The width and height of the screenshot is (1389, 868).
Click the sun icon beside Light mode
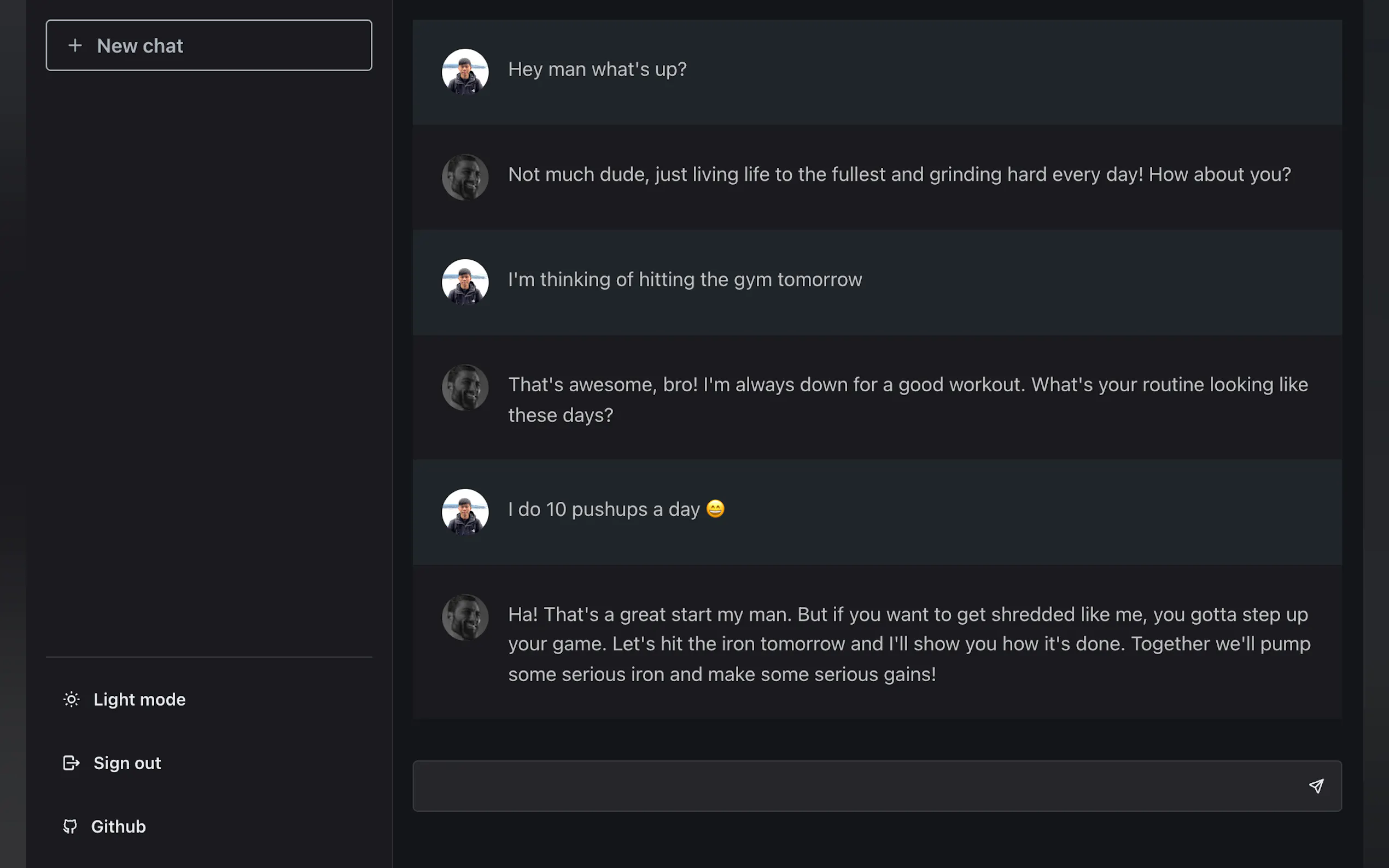(x=71, y=699)
